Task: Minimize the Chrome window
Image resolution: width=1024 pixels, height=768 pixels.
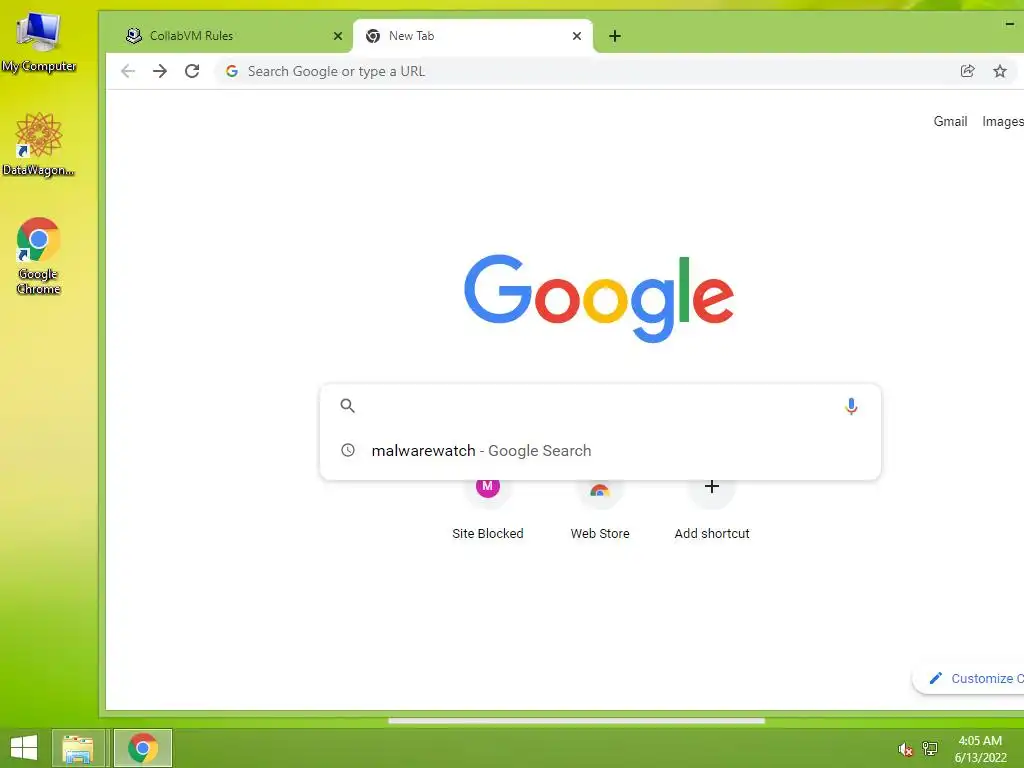Action: (x=1010, y=24)
